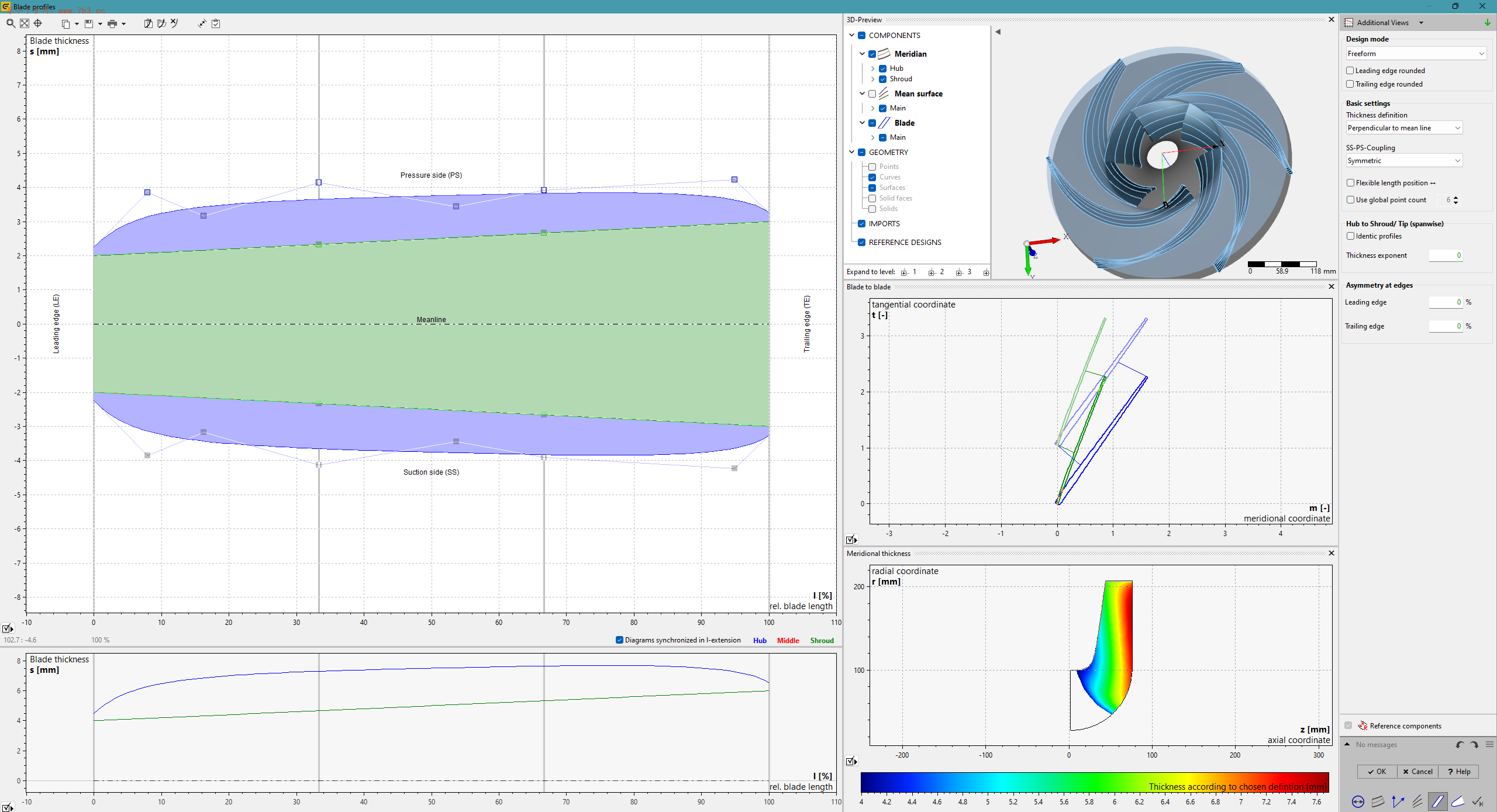Click the thickness color scale legend bar
1497x812 pixels.
(x=1094, y=782)
